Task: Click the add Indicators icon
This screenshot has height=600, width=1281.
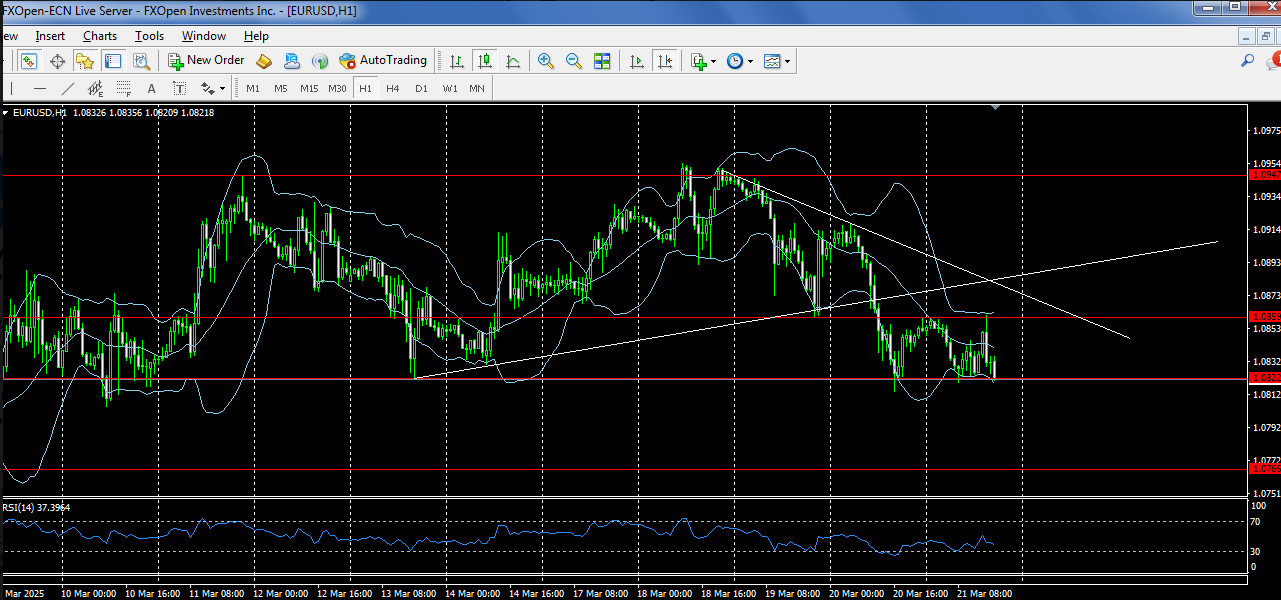Action: point(699,61)
